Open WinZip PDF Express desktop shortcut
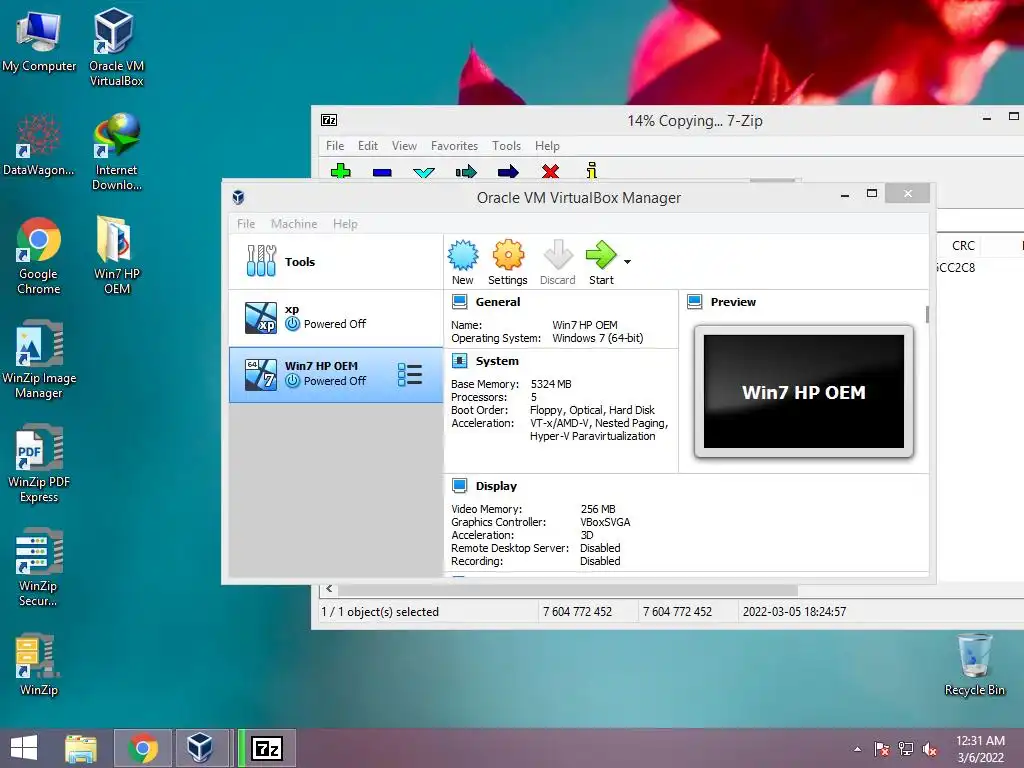This screenshot has width=1024, height=768. (x=39, y=464)
